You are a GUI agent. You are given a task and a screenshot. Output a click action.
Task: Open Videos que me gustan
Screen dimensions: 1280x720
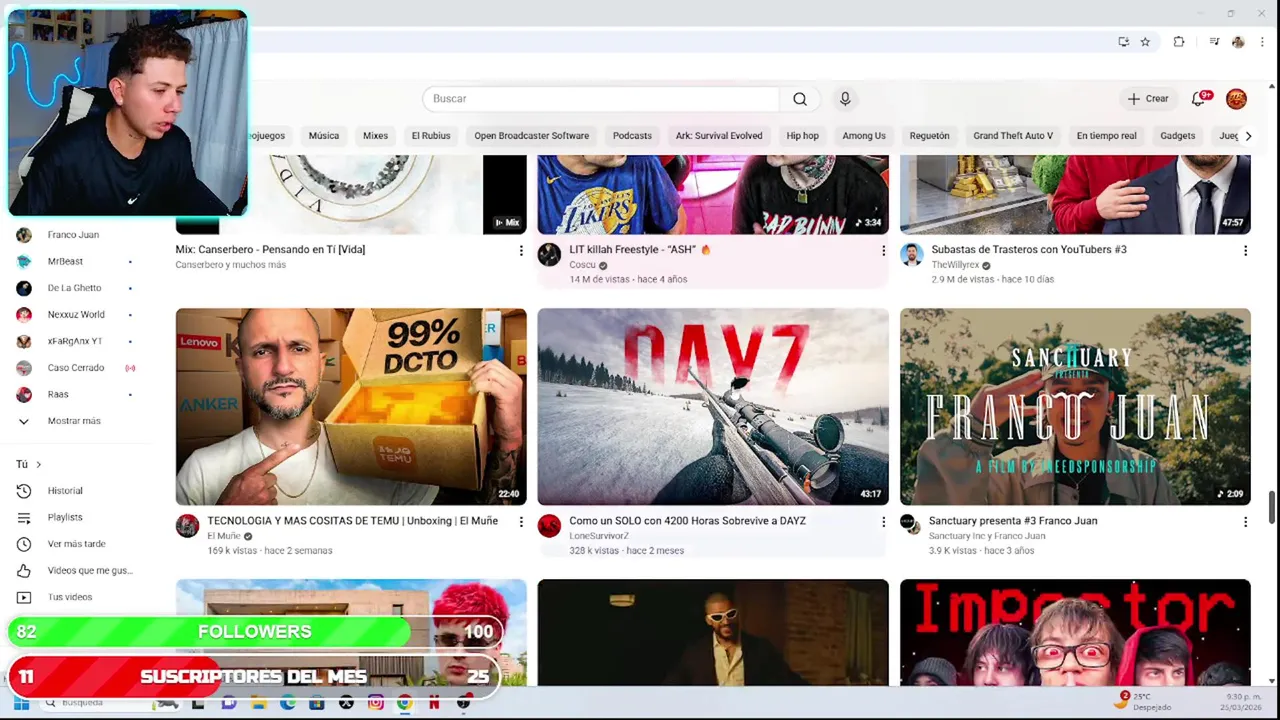point(74,570)
